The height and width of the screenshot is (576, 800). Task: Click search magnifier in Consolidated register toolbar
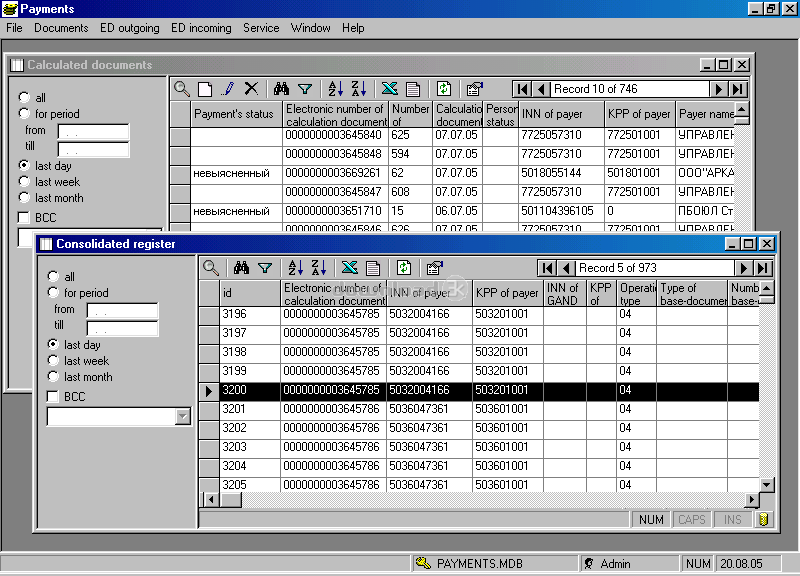click(211, 268)
